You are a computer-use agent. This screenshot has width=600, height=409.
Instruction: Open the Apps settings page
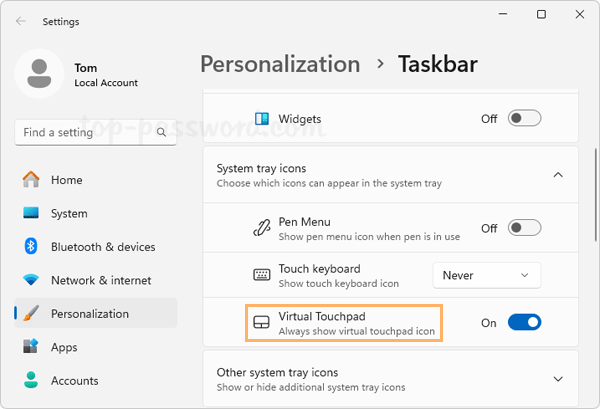click(64, 347)
